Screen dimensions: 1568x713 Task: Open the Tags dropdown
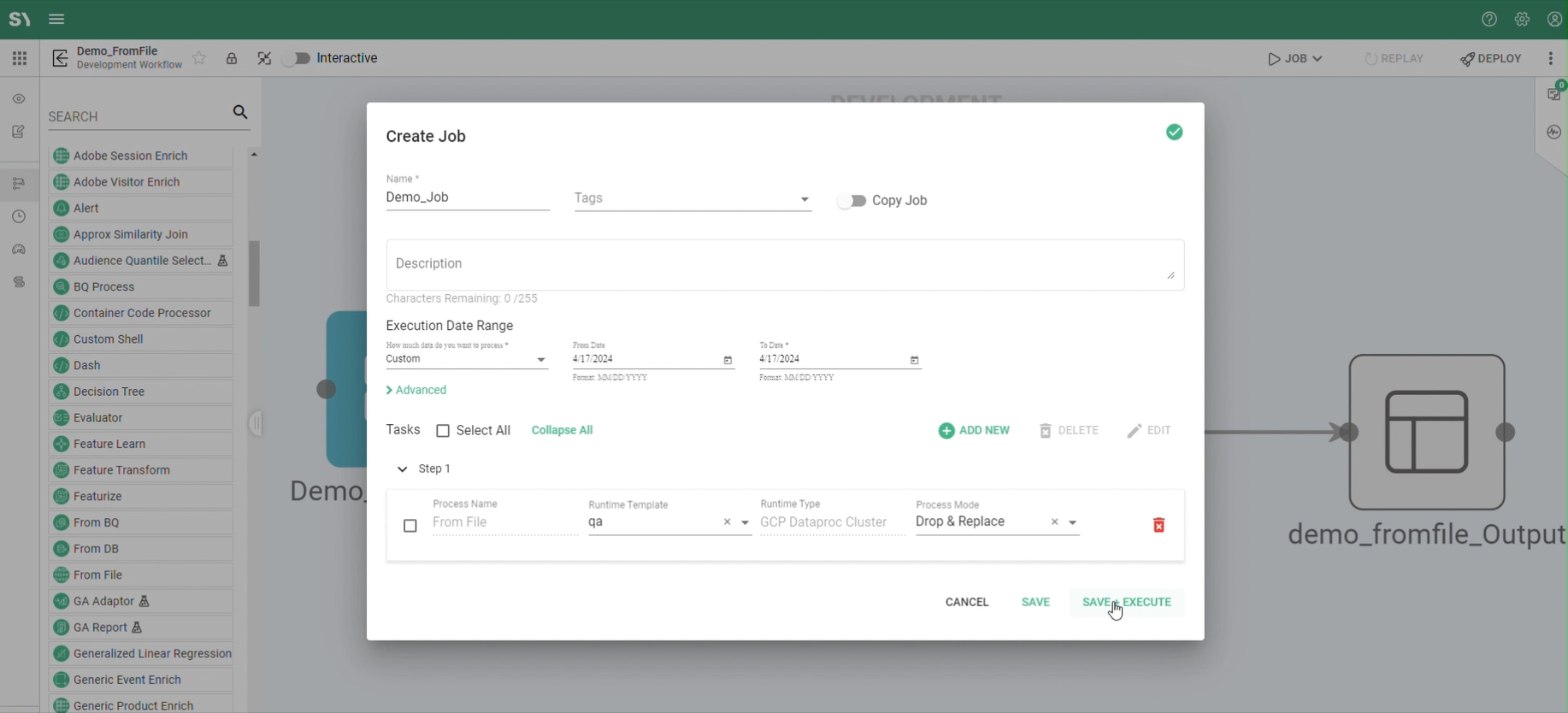(x=804, y=199)
